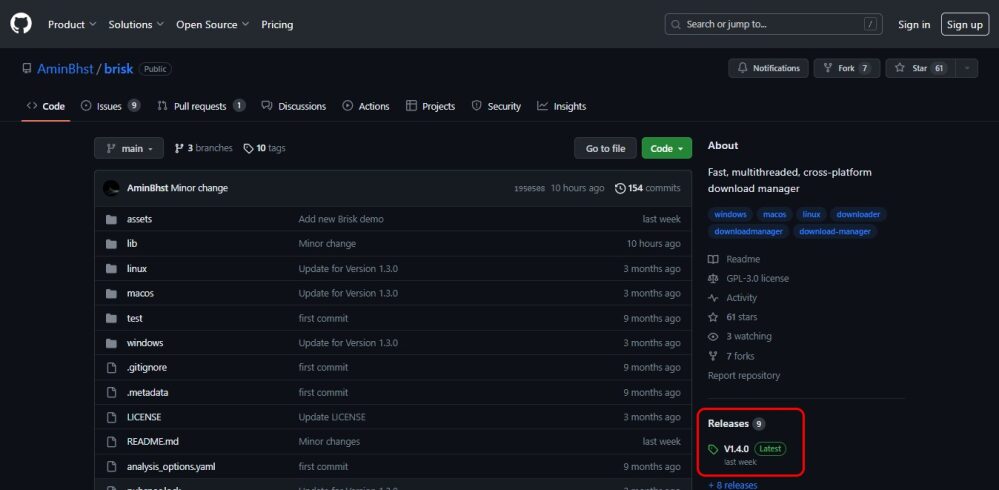Open the test folder
This screenshot has width=999, height=490.
(x=134, y=318)
